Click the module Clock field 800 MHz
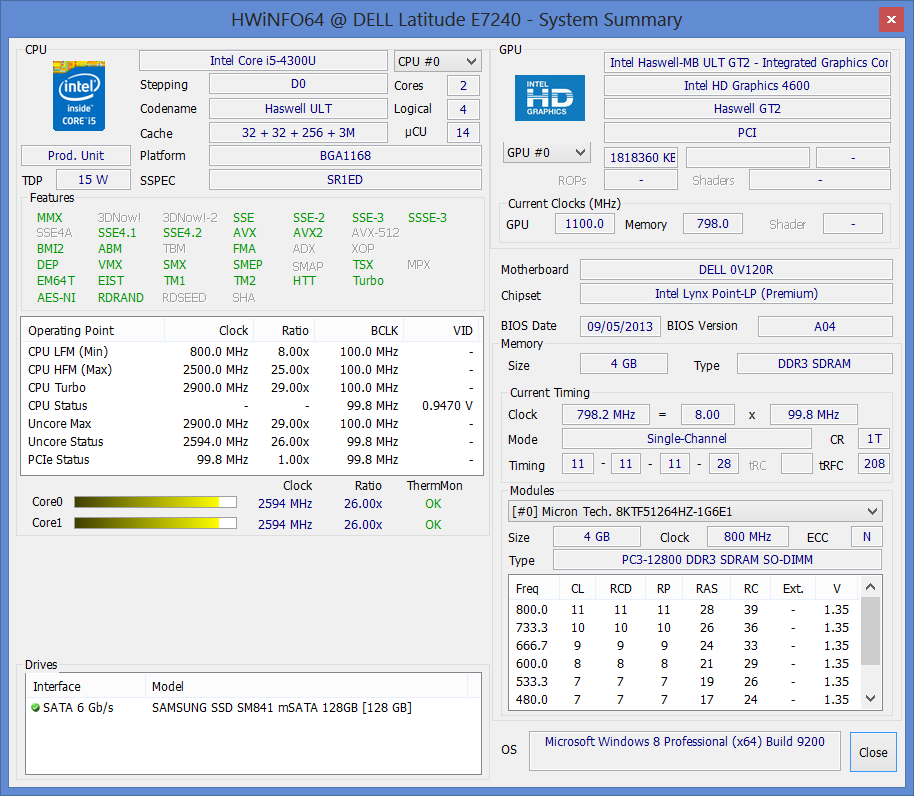914x796 pixels. tap(748, 537)
